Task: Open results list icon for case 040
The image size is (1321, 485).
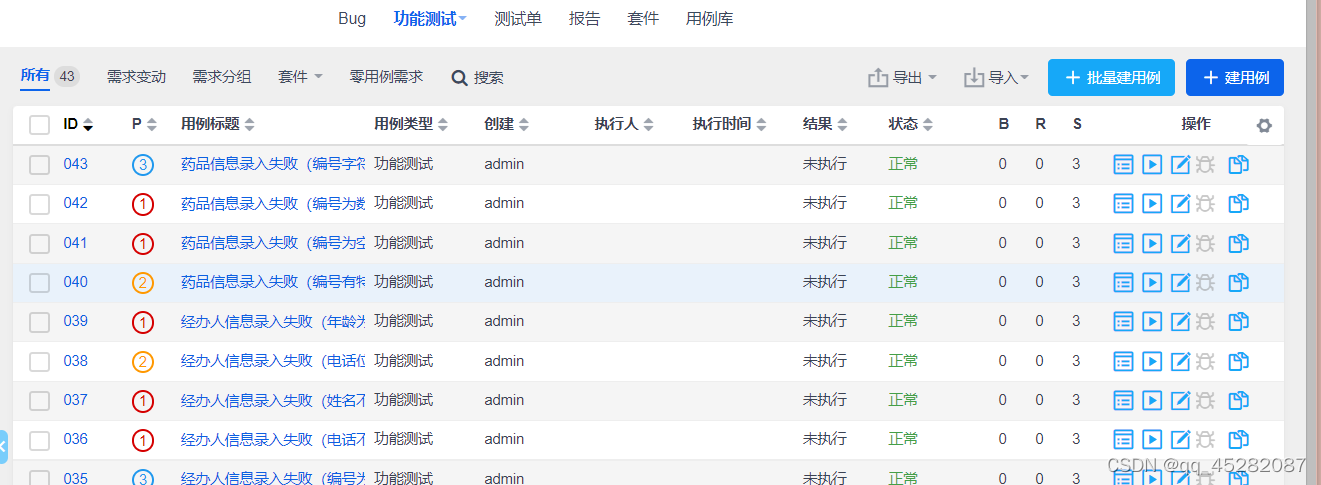Action: (1123, 282)
